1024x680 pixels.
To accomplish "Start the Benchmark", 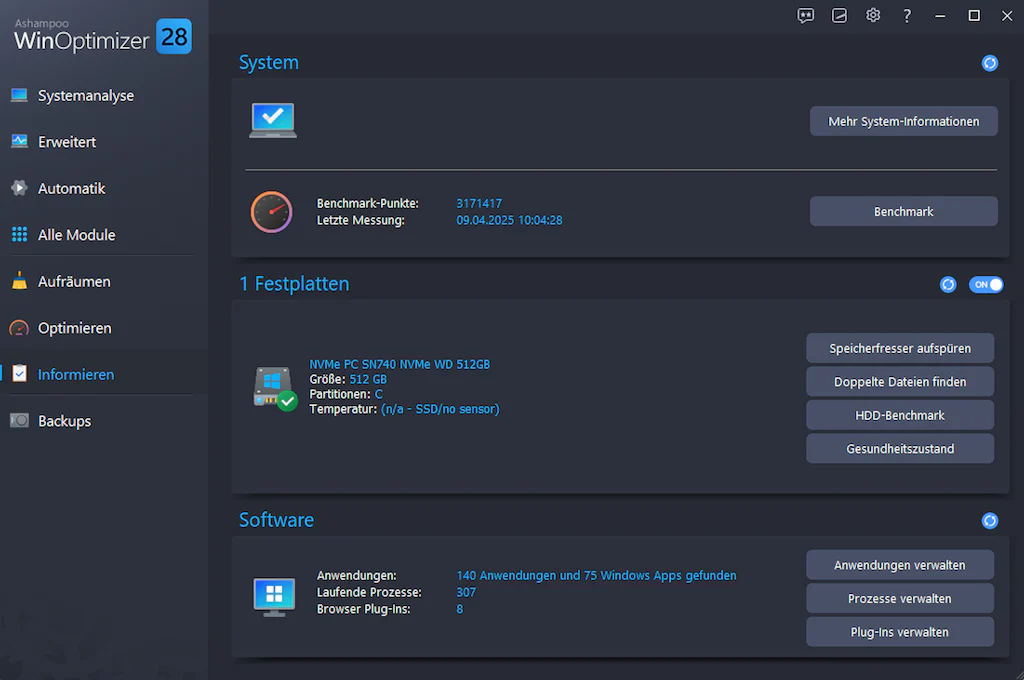I will click(904, 212).
